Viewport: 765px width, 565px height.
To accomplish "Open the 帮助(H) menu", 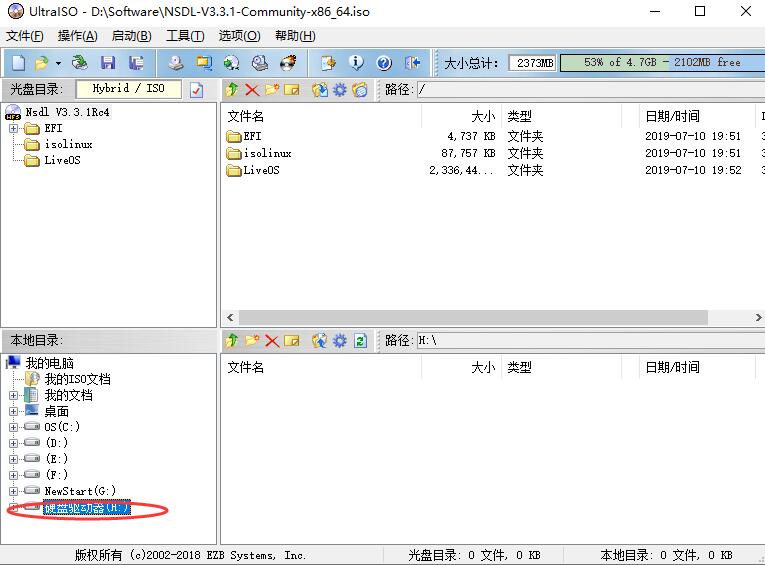I will pyautogui.click(x=295, y=36).
